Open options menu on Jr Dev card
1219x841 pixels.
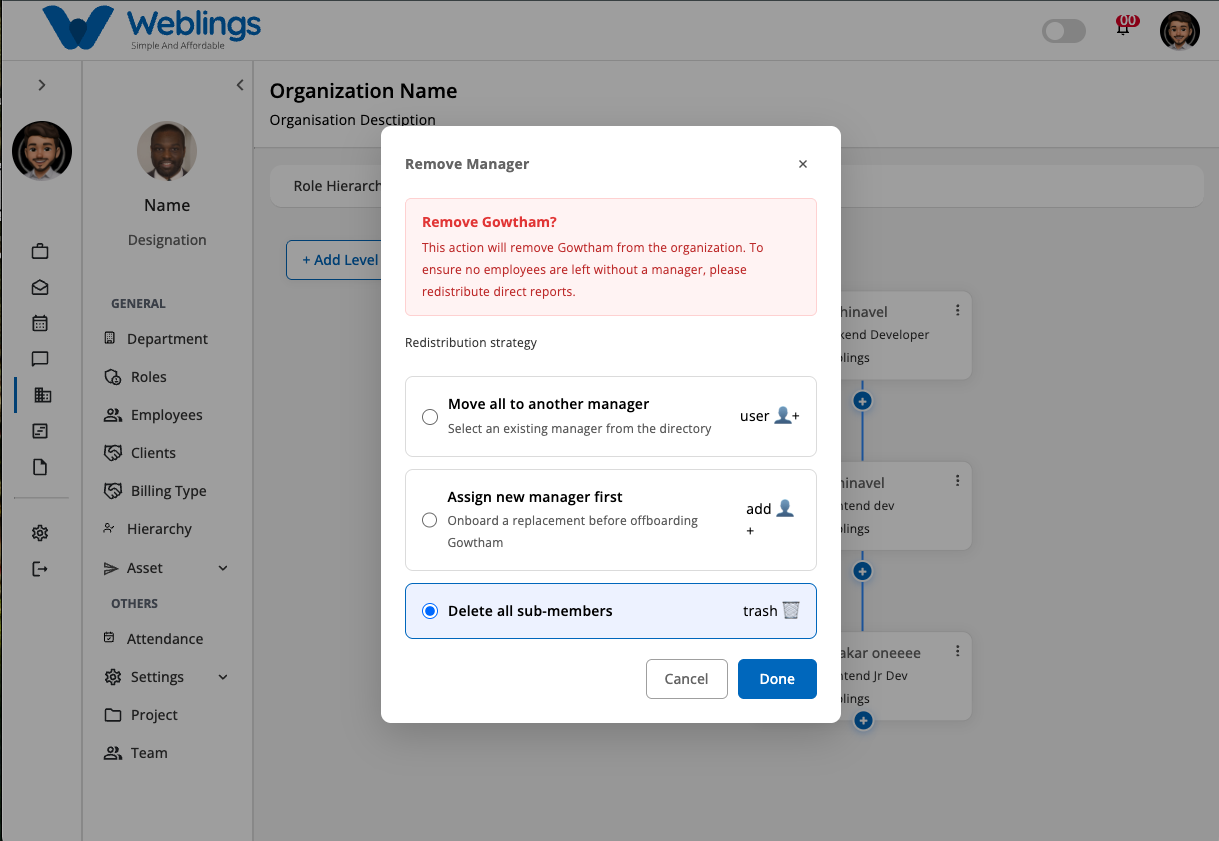point(958,651)
